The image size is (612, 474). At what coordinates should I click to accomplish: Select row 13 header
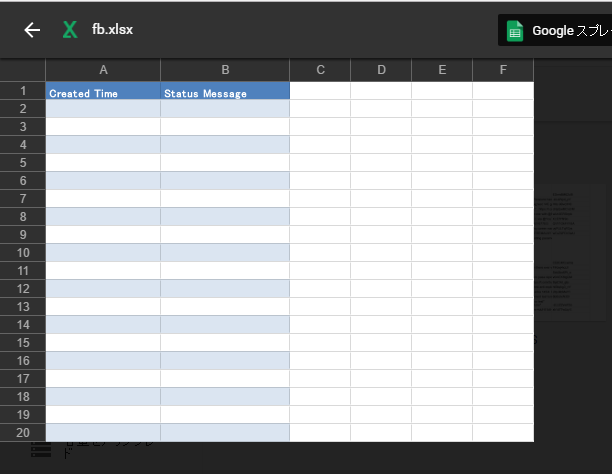[x=23, y=306]
